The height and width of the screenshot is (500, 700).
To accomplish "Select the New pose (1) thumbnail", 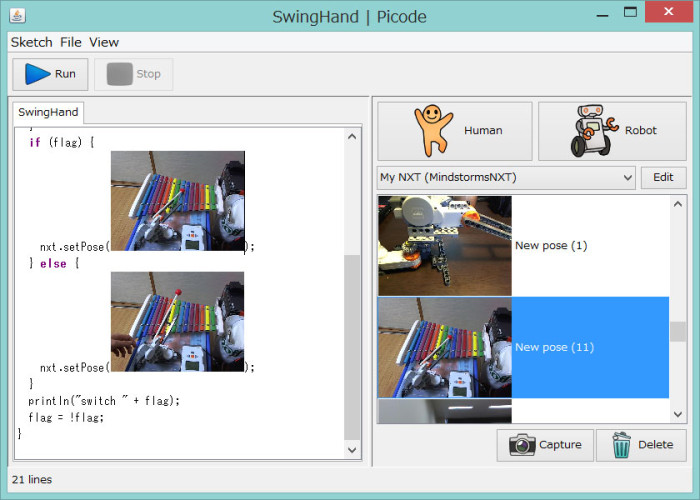I will pyautogui.click(x=444, y=245).
